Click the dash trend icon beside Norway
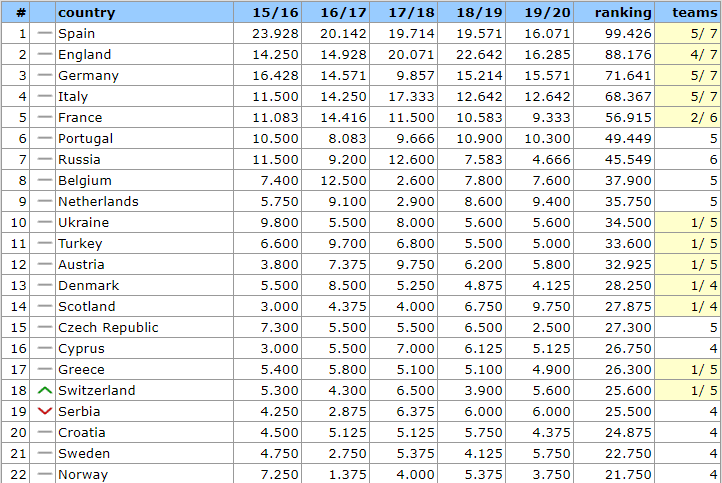 point(44,475)
